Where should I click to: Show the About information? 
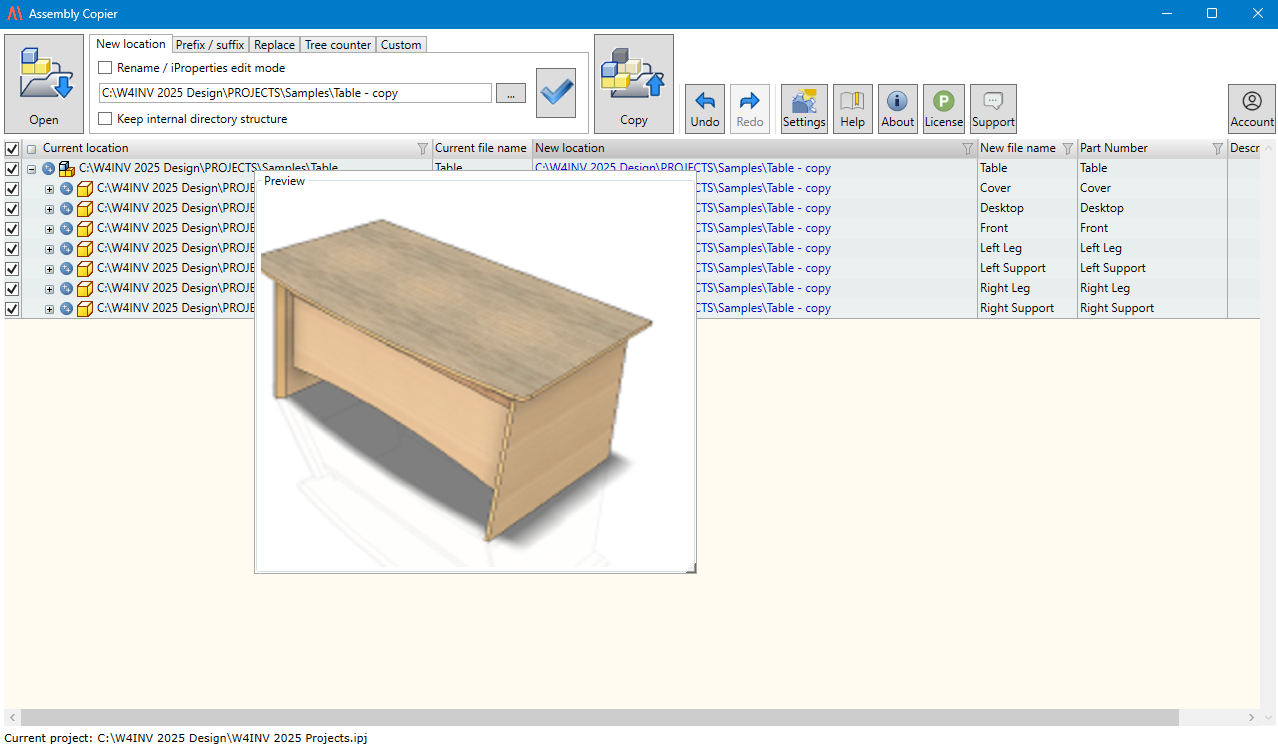point(898,109)
